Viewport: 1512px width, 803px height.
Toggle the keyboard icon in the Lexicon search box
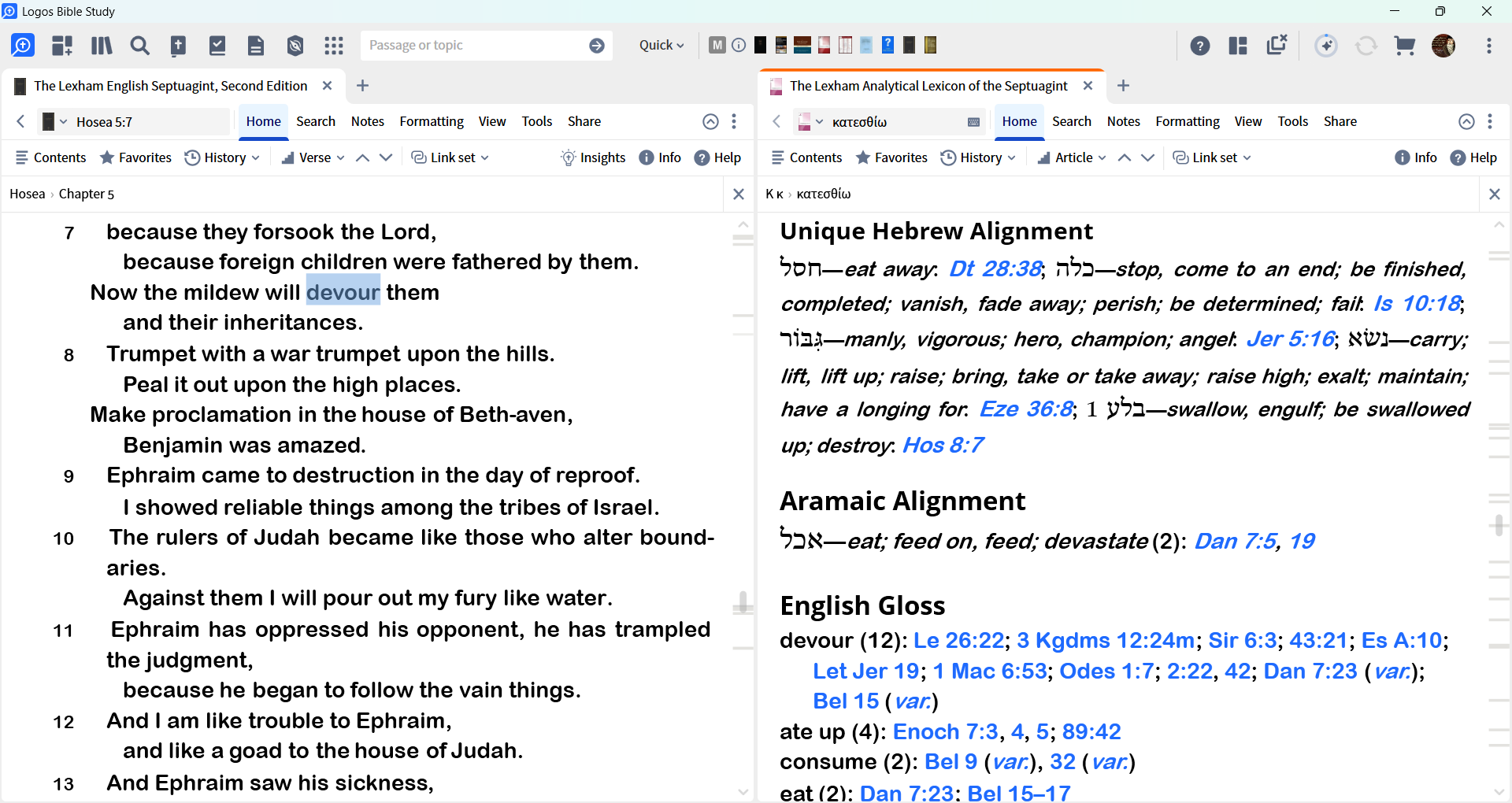tap(973, 122)
